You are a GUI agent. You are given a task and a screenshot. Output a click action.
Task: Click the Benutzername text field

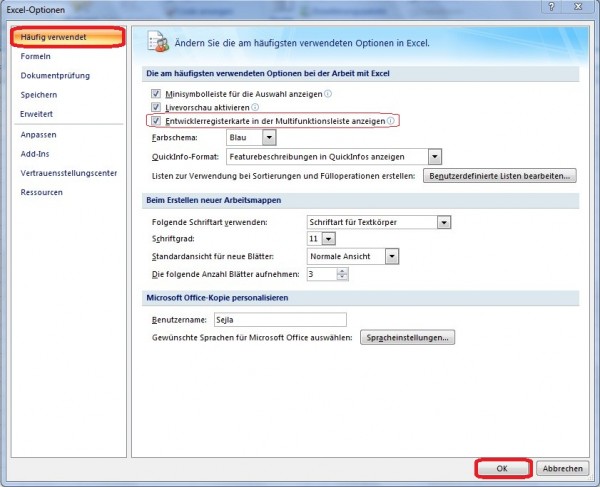tap(280, 319)
